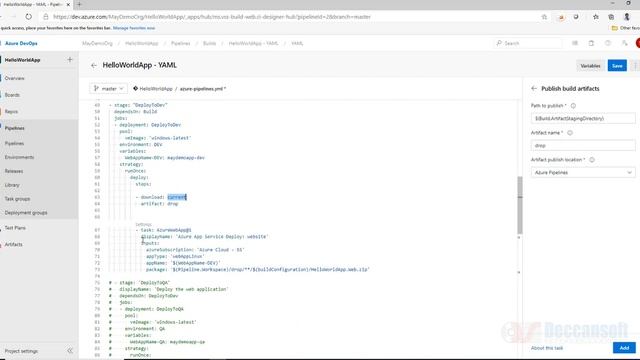Screen dimensions: 640x360
Task: Open user settings icon in header
Action: pos(624,43)
